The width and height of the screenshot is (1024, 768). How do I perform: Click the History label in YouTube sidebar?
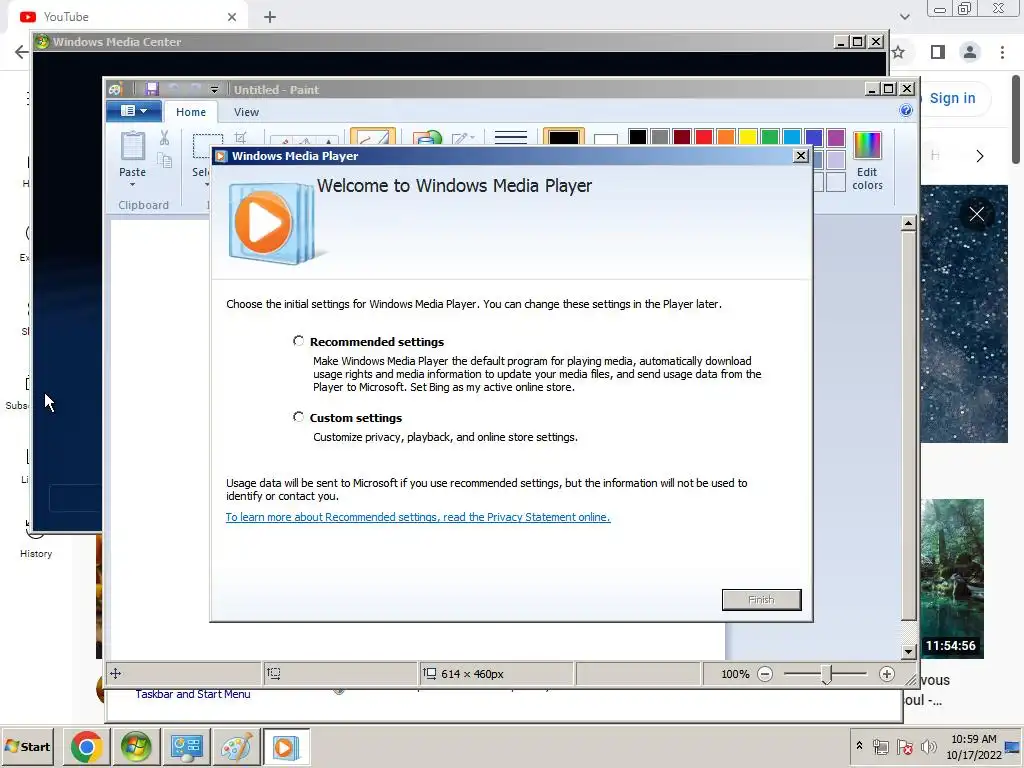coord(36,554)
